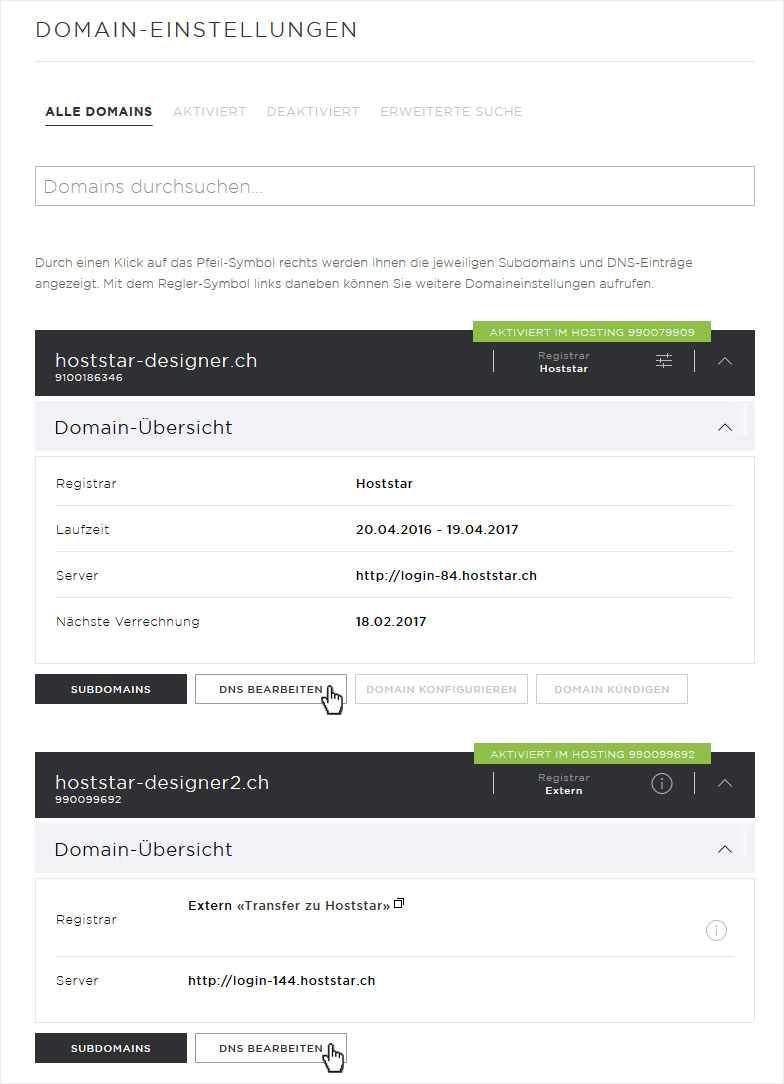This screenshot has width=784, height=1084.
Task: Click Domains durchsuchen search field
Action: click(395, 186)
